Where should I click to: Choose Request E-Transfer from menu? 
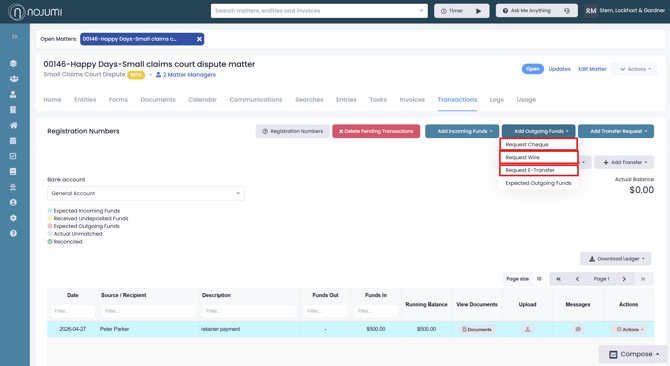point(538,170)
